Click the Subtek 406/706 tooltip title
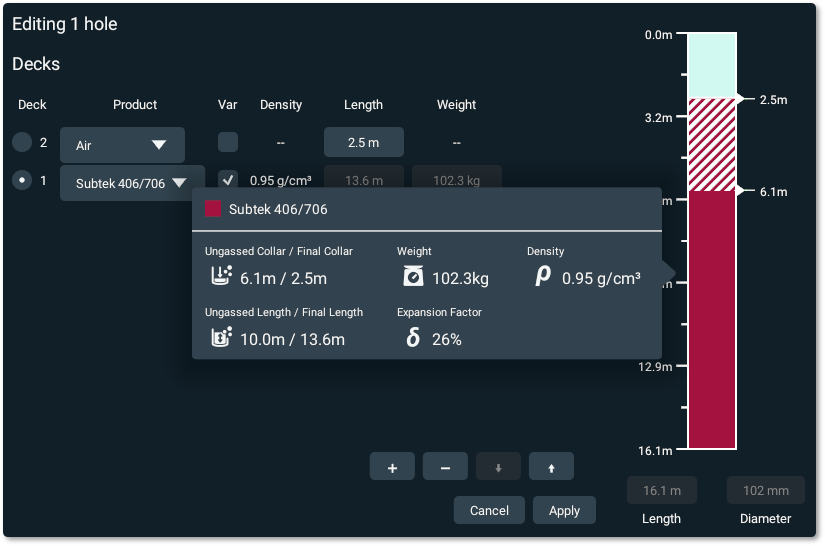 tap(278, 209)
